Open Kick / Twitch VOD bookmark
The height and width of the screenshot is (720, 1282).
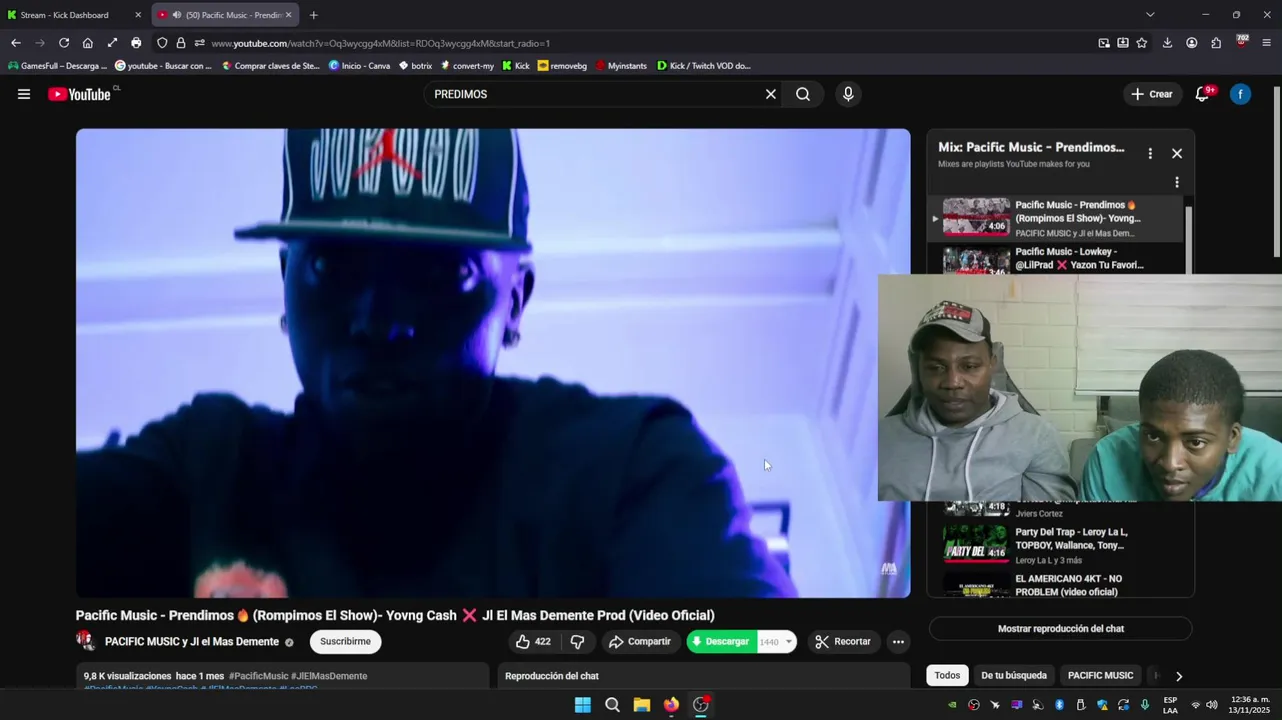[704, 66]
